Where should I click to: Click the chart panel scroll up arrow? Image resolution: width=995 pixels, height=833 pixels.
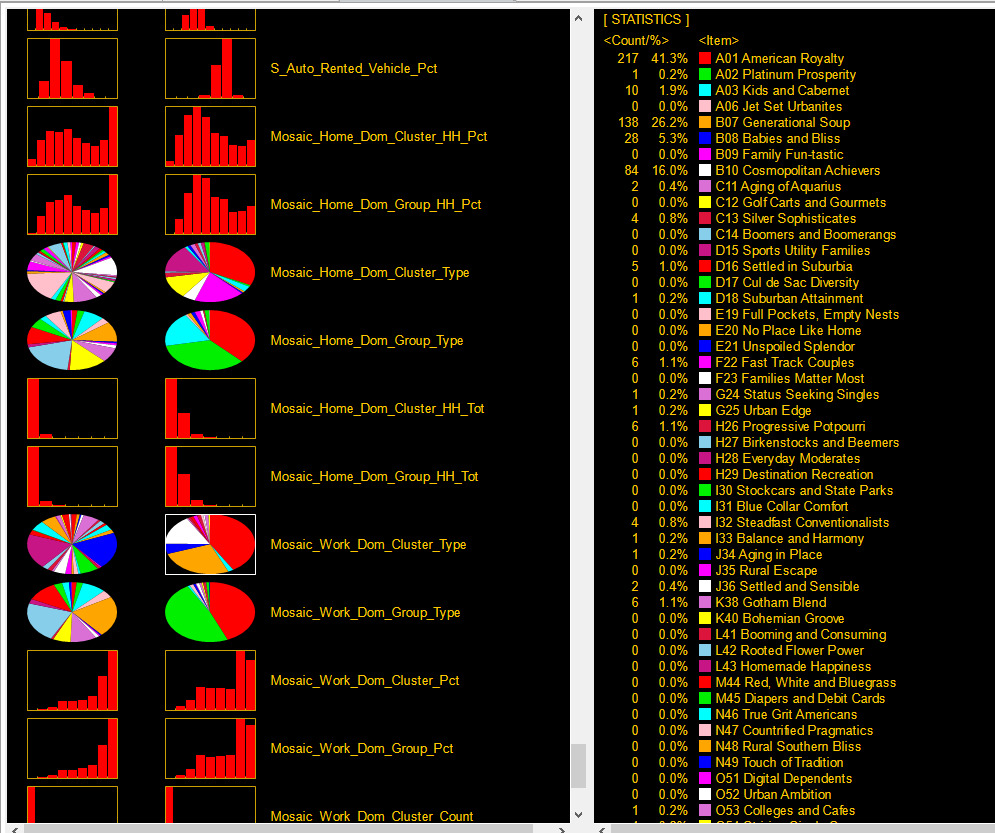[578, 18]
